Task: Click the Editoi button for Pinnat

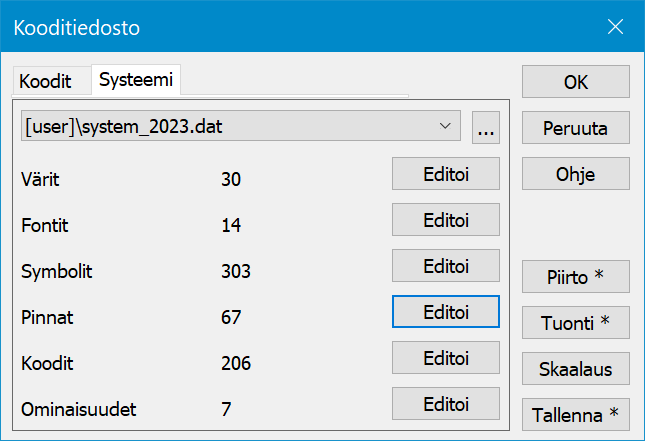Action: (445, 311)
